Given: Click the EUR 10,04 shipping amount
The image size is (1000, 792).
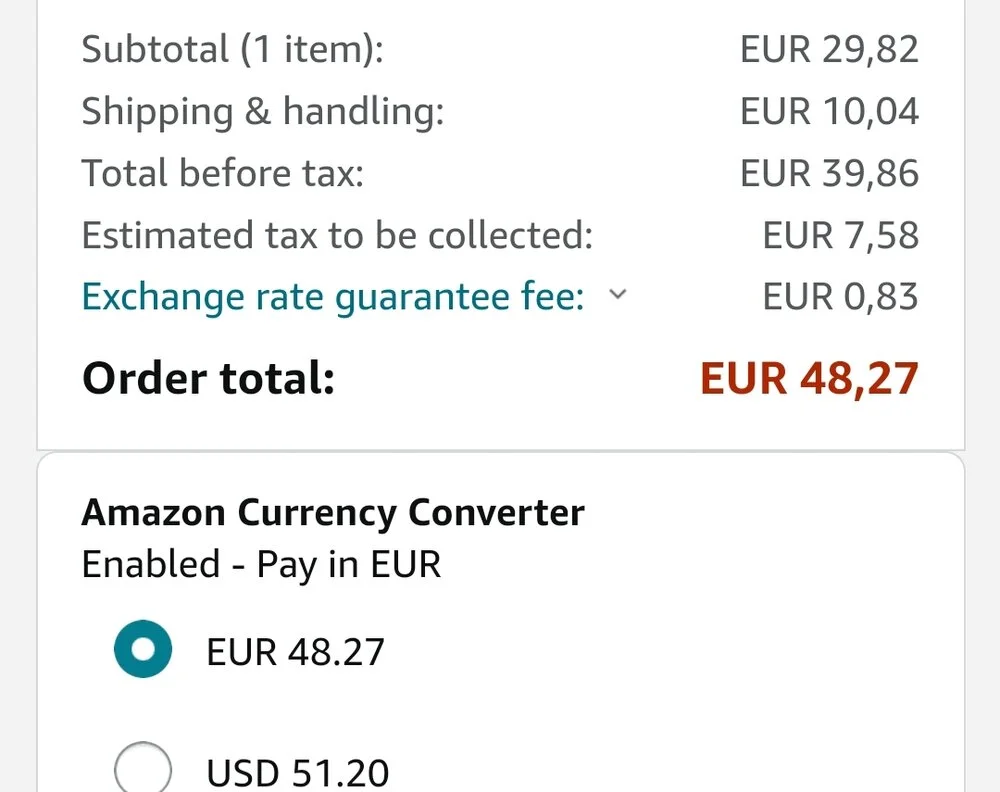Looking at the screenshot, I should coord(828,111).
